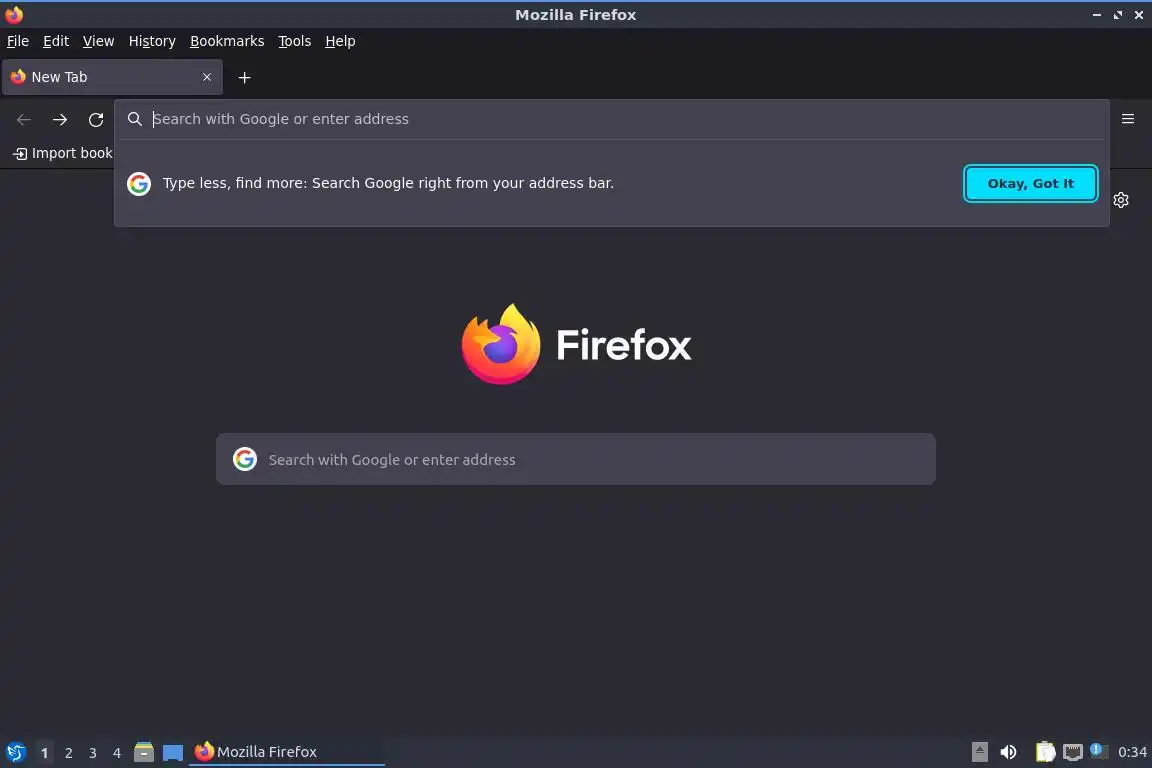Switch to workspace 4
The width and height of the screenshot is (1152, 768).
(x=117, y=753)
